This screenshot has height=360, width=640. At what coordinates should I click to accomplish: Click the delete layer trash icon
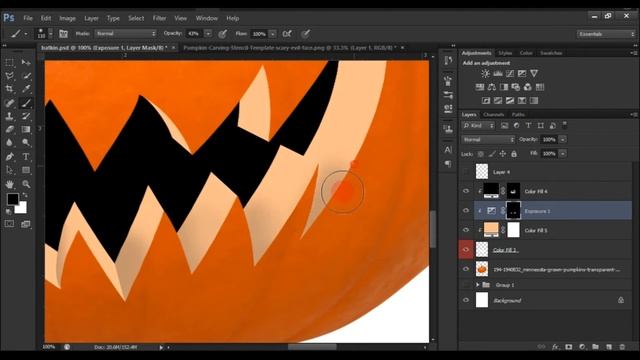622,347
